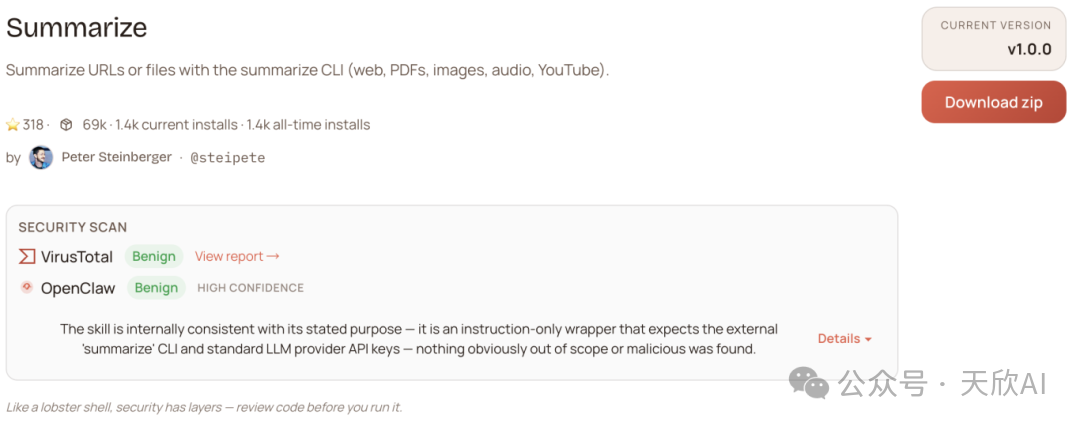Click the 1.4k all-time installs text
The width and height of the screenshot is (1080, 426).
click(x=308, y=125)
